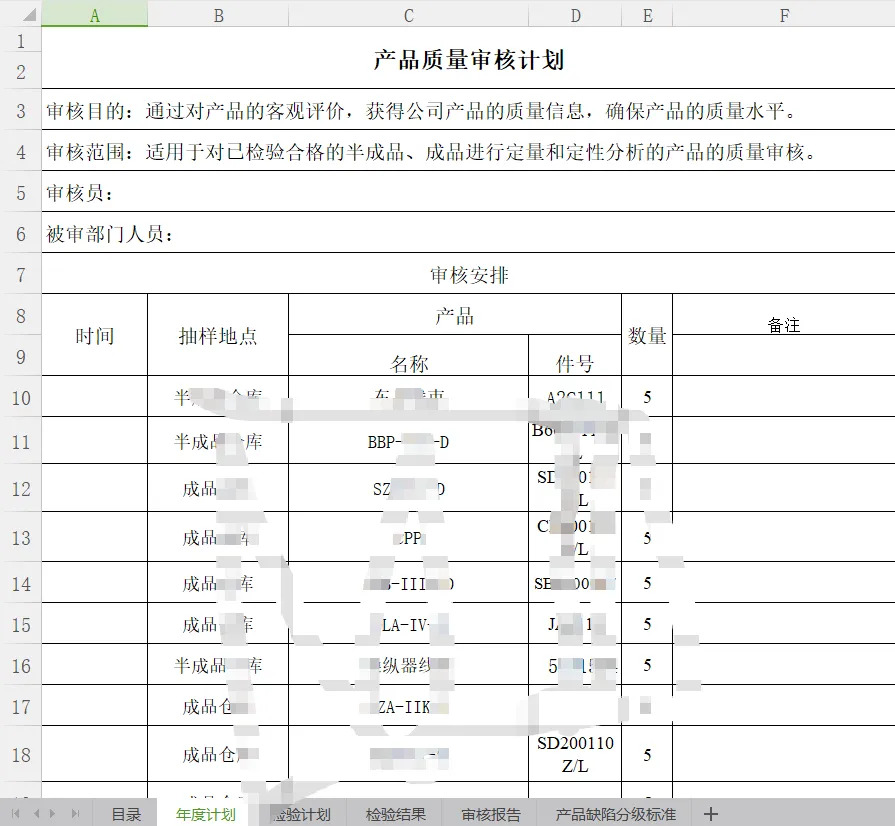Select row 3 header
This screenshot has height=826, width=895.
coord(21,110)
